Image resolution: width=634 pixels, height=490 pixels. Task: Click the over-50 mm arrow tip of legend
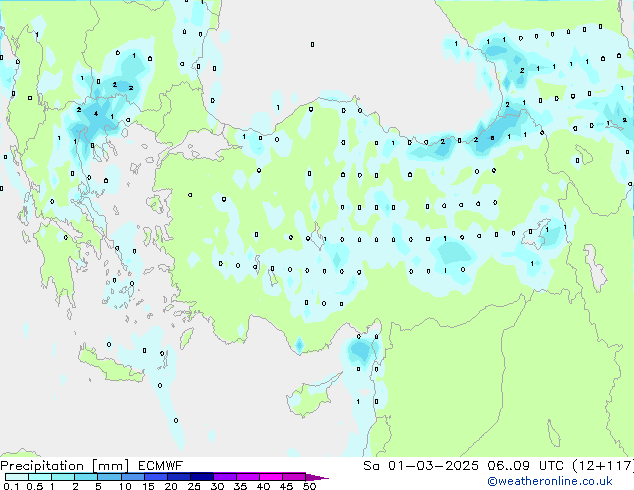317,477
